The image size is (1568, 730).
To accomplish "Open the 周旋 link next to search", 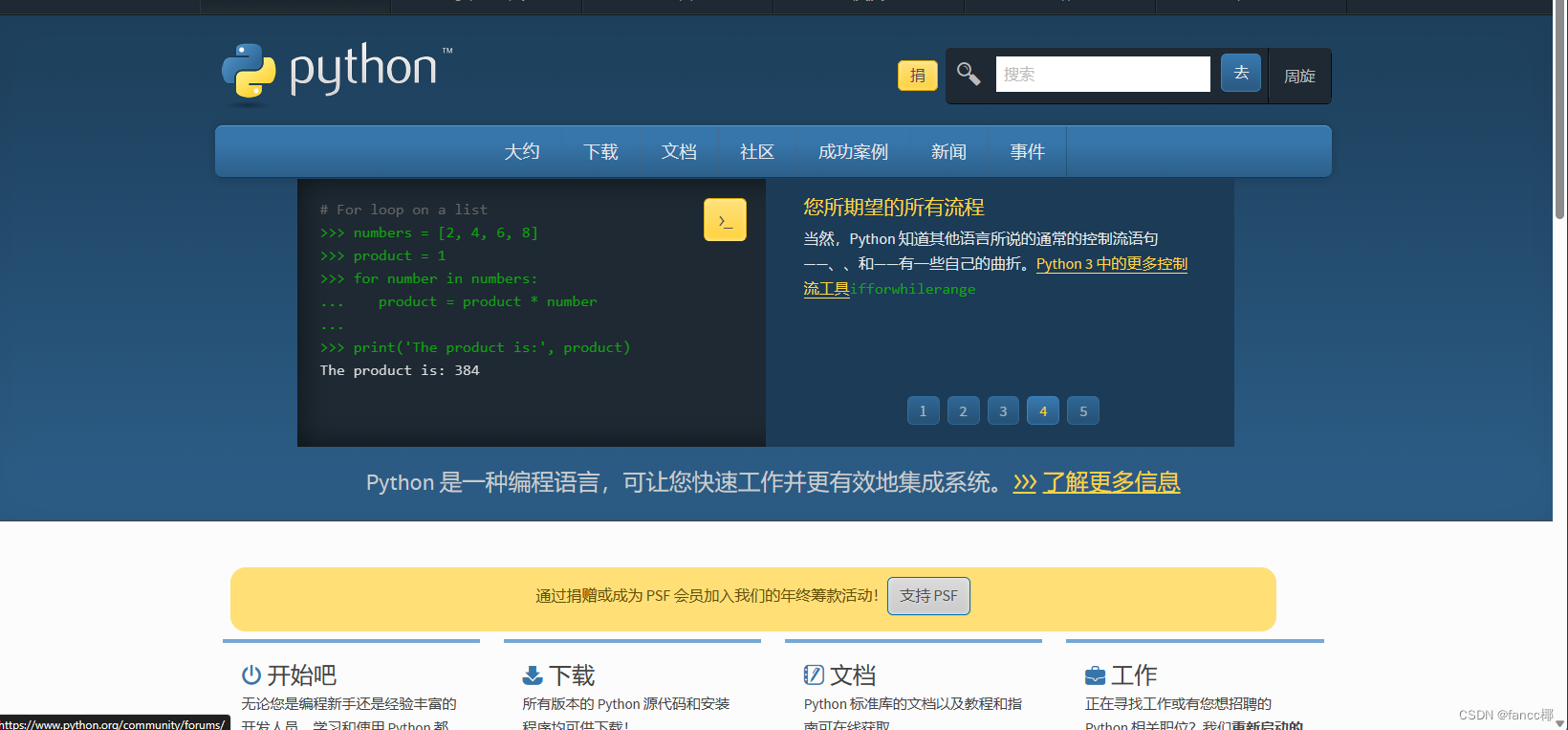I will tap(1299, 76).
